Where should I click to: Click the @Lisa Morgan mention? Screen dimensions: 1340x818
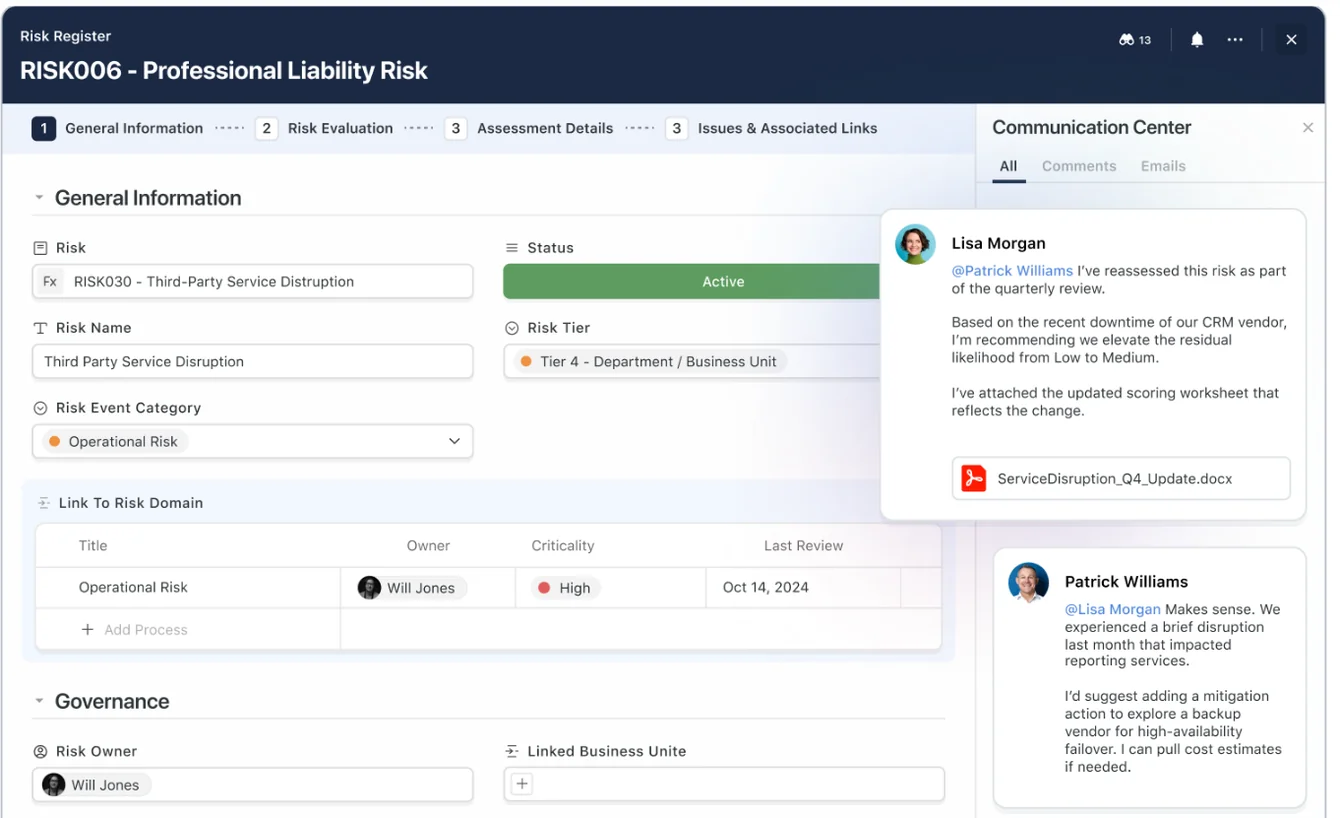pos(1112,609)
